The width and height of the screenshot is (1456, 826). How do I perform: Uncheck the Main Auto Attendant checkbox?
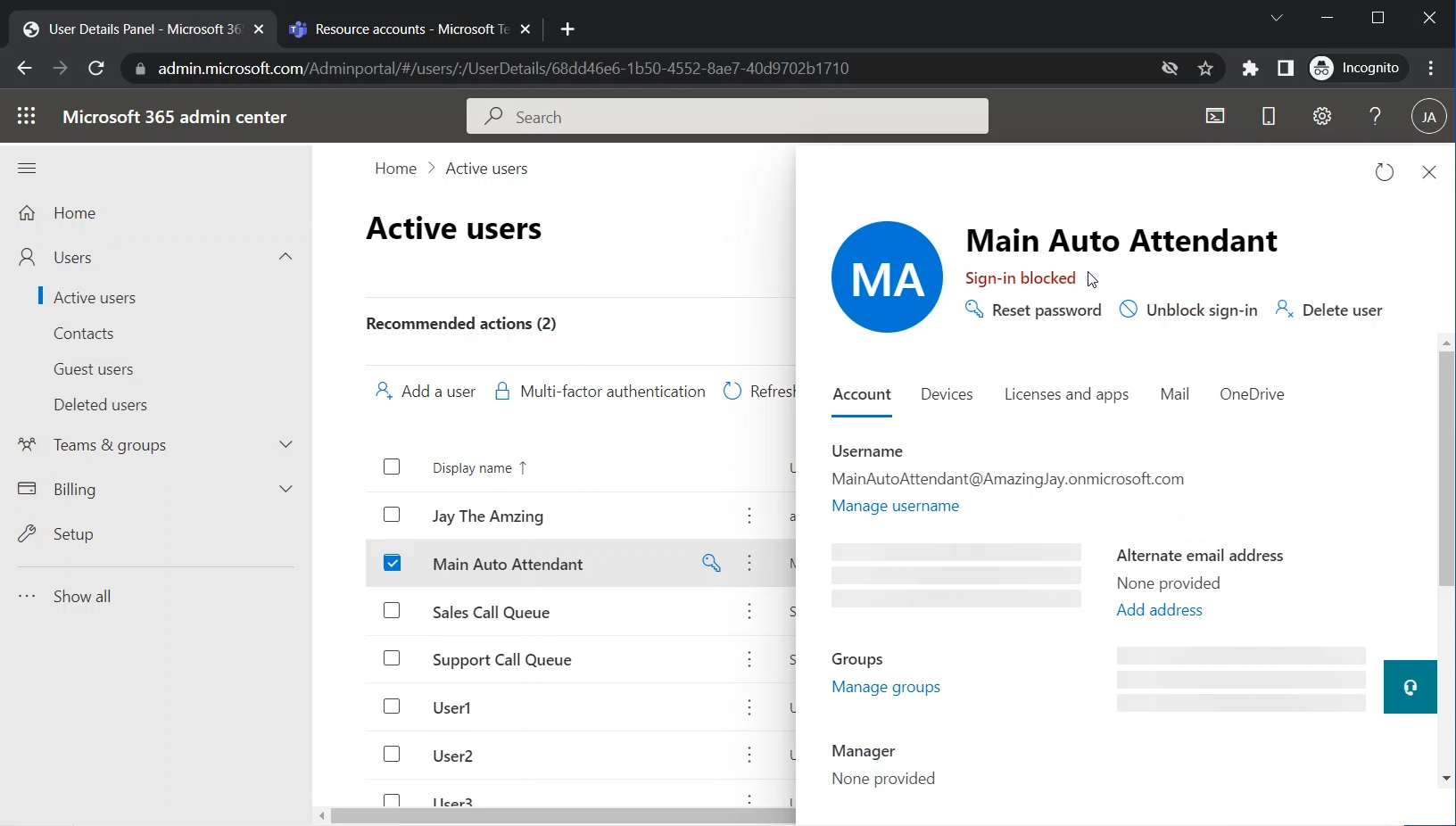(392, 563)
